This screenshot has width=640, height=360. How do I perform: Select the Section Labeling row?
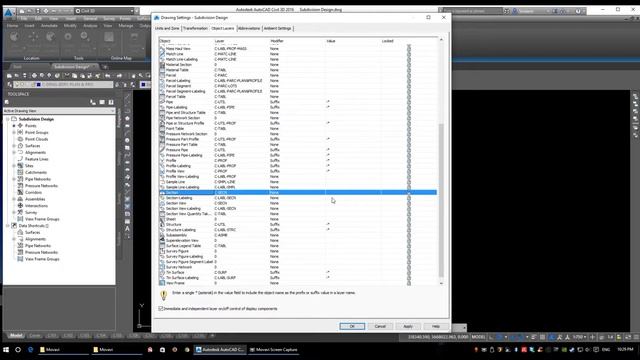click(298, 198)
